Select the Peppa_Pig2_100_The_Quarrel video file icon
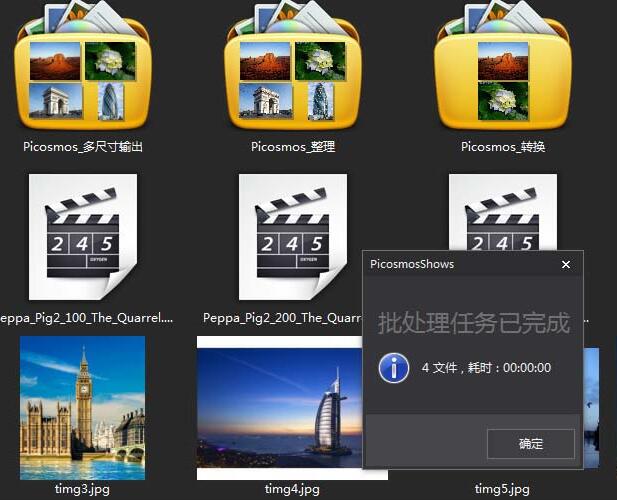 (x=82, y=240)
